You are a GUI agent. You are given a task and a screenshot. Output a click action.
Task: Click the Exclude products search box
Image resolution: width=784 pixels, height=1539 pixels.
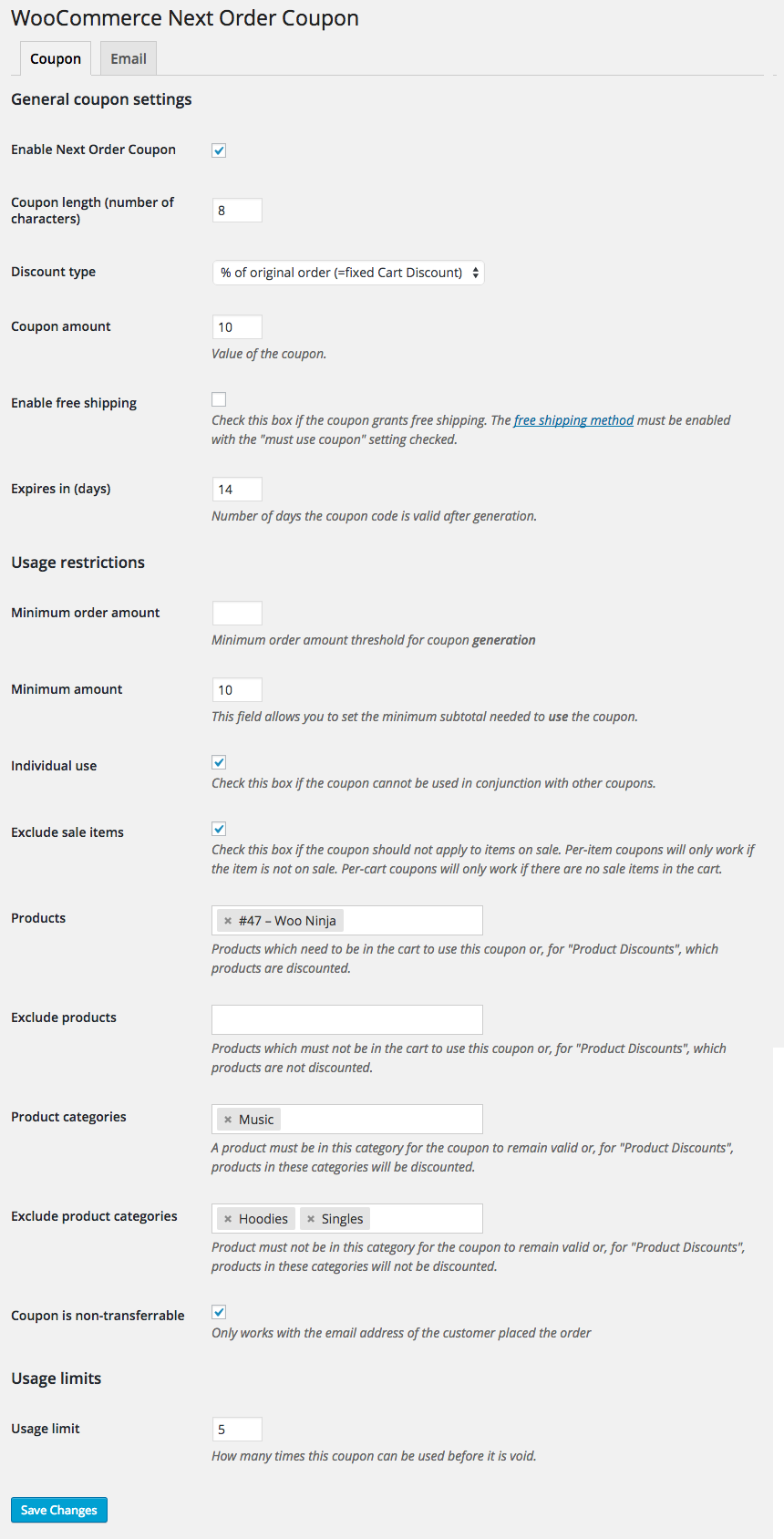[x=347, y=1019]
